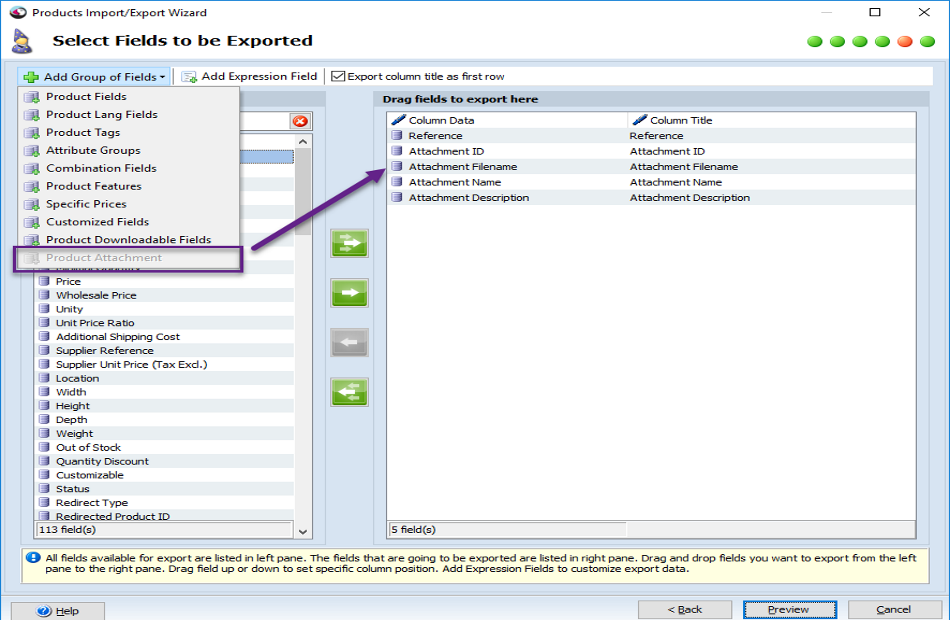Viewport: 950px width, 620px height.
Task: Click icon beside Attachment ID row
Action: (x=397, y=151)
